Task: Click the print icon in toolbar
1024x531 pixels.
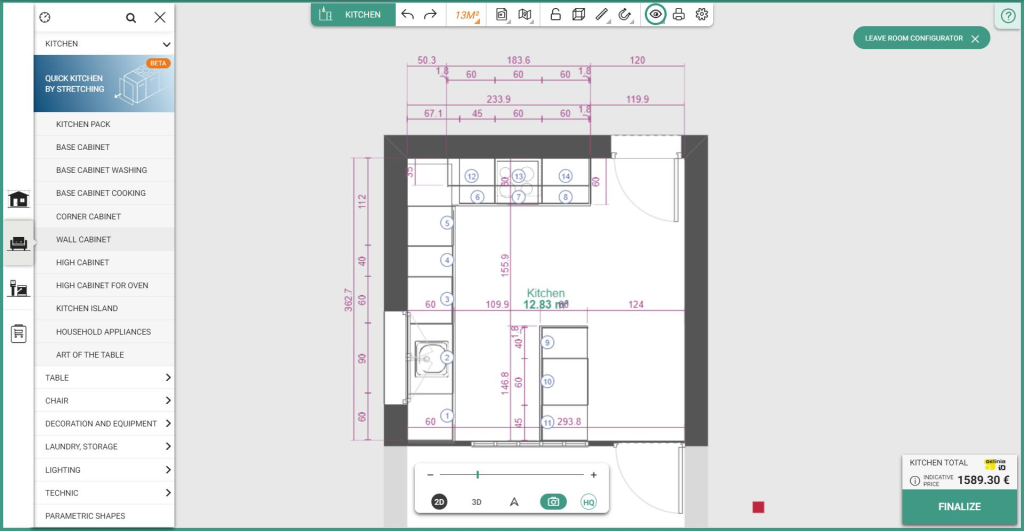Action: [x=679, y=14]
